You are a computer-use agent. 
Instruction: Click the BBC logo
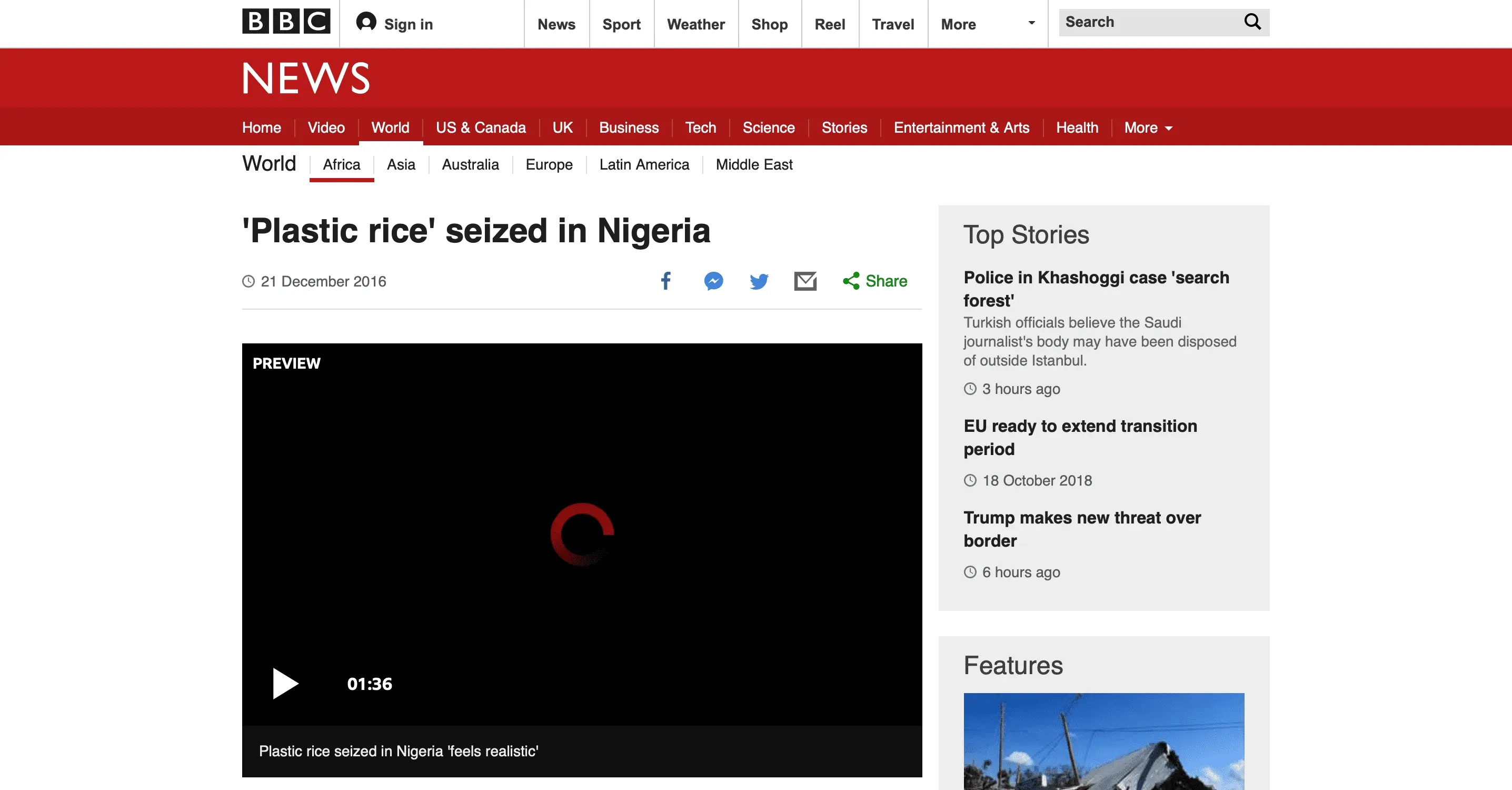click(x=286, y=22)
